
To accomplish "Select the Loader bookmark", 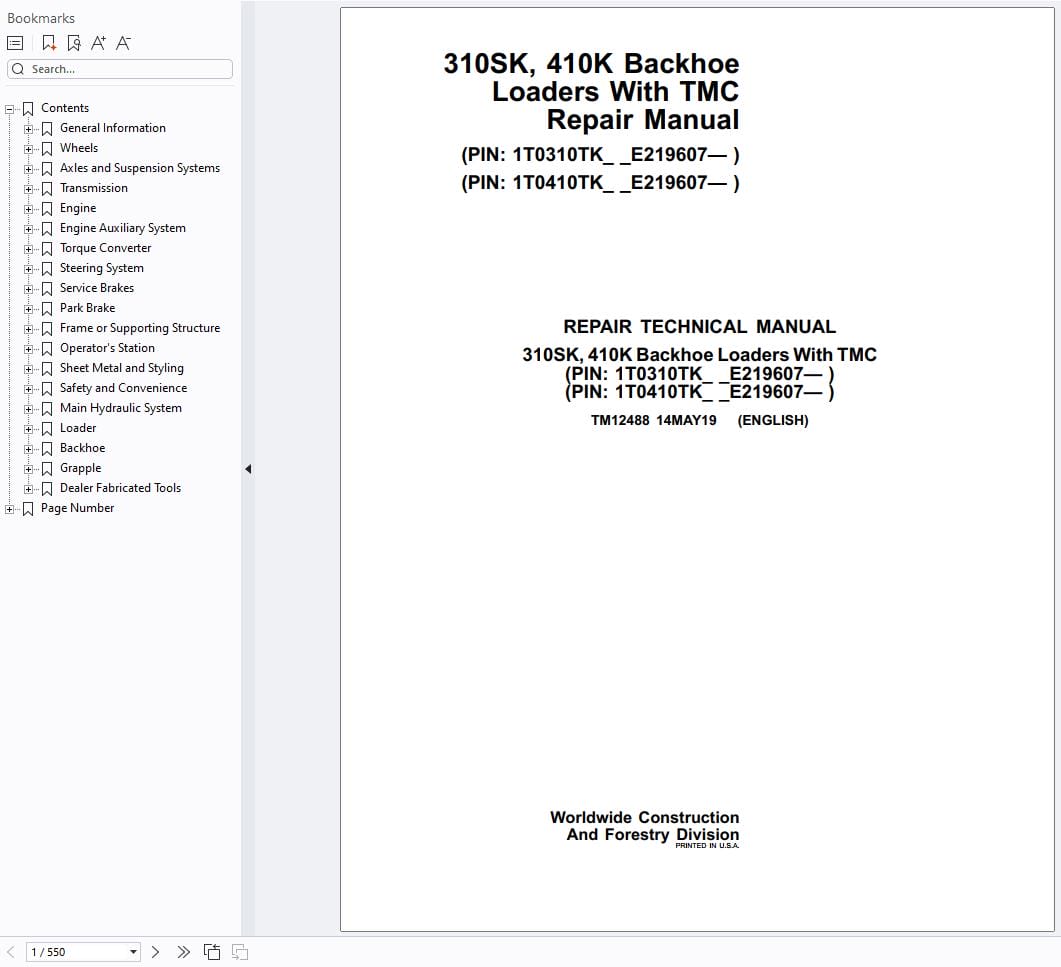I will point(78,428).
